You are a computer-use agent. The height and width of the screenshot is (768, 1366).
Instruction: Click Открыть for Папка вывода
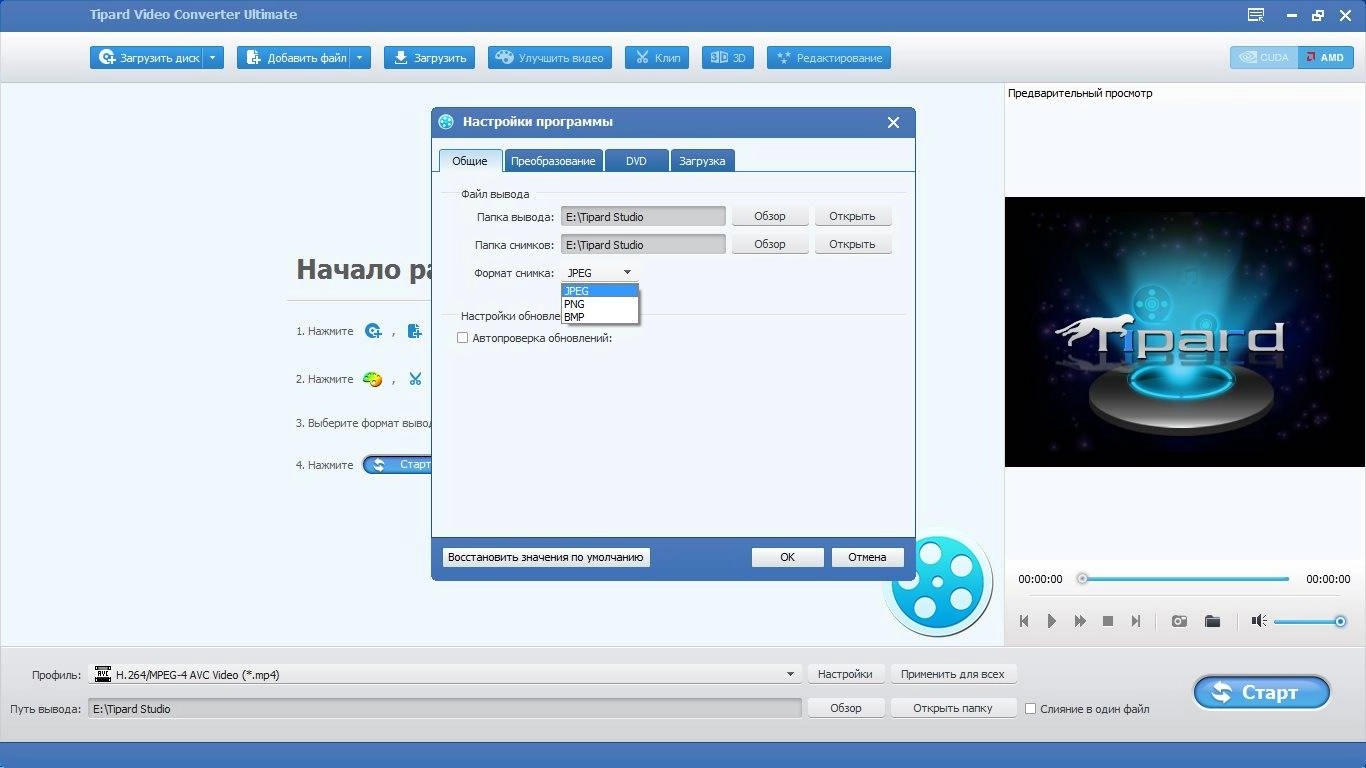pos(852,216)
